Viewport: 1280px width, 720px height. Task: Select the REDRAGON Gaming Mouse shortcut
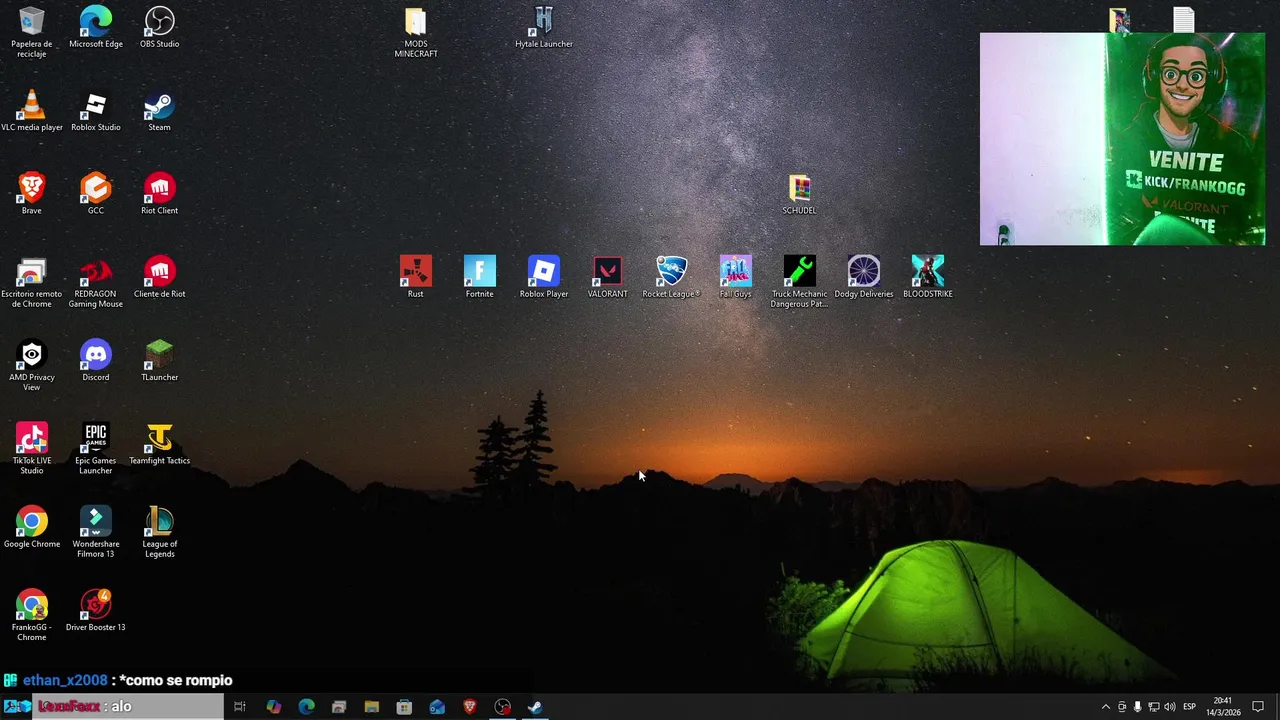tap(96, 282)
